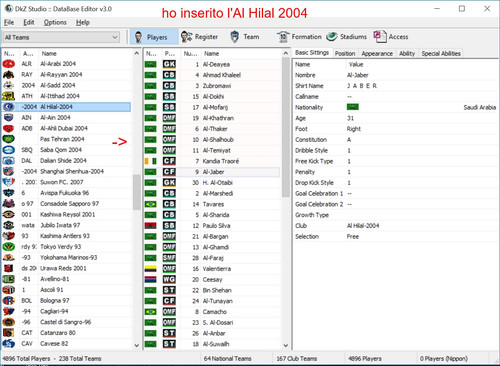Click the Al-Ain 2004 team logo

[9, 118]
